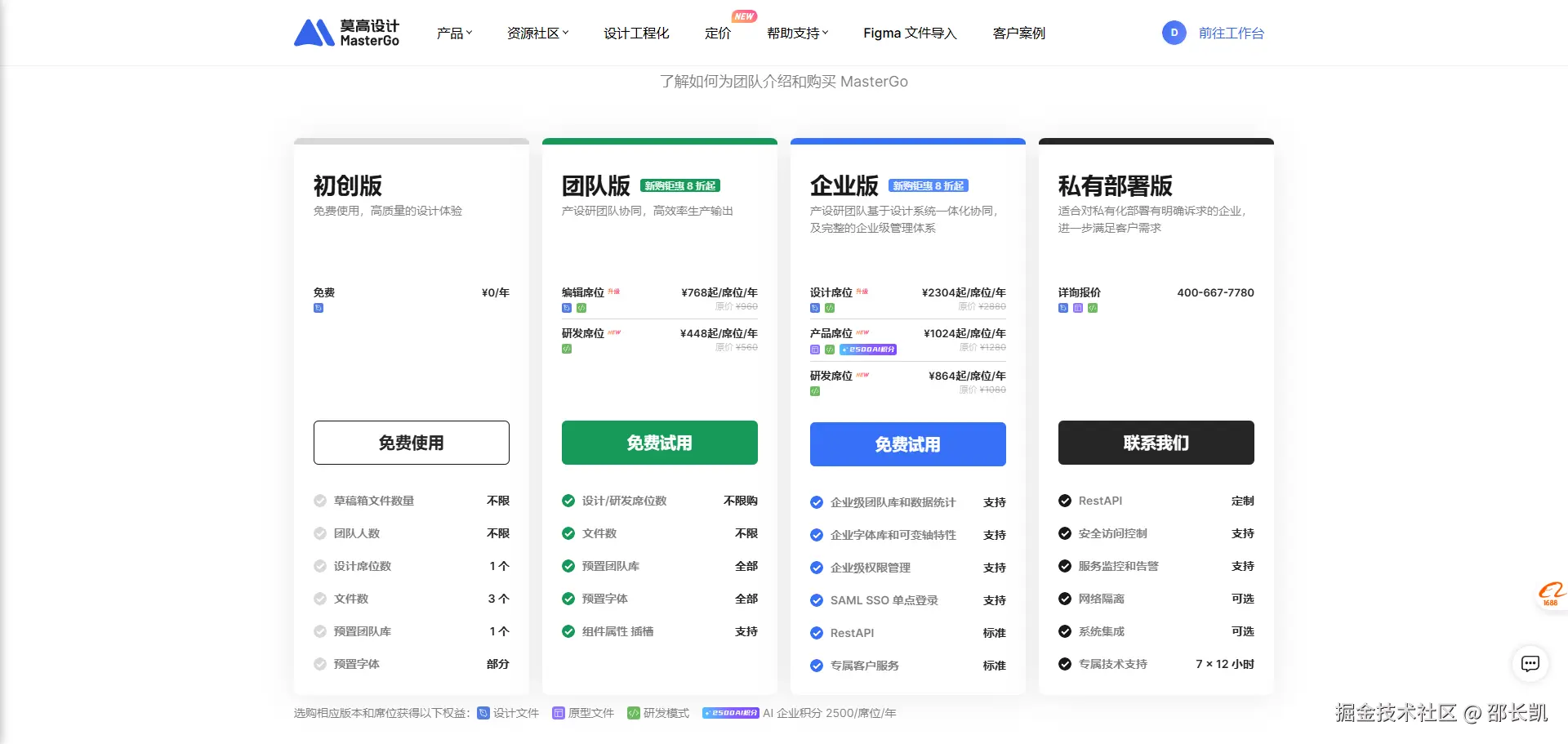1568x744 pixels.
Task: Click the check icon beside 专属技术支持
Action: point(1065,664)
